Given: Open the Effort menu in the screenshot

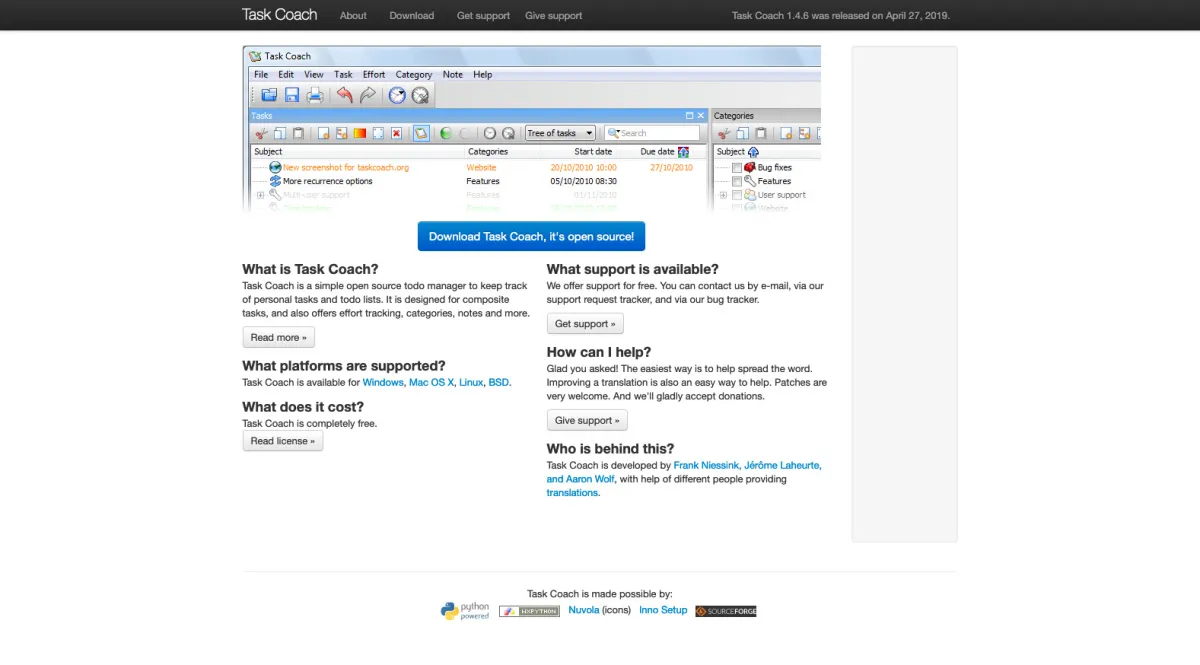Looking at the screenshot, I should pos(374,74).
